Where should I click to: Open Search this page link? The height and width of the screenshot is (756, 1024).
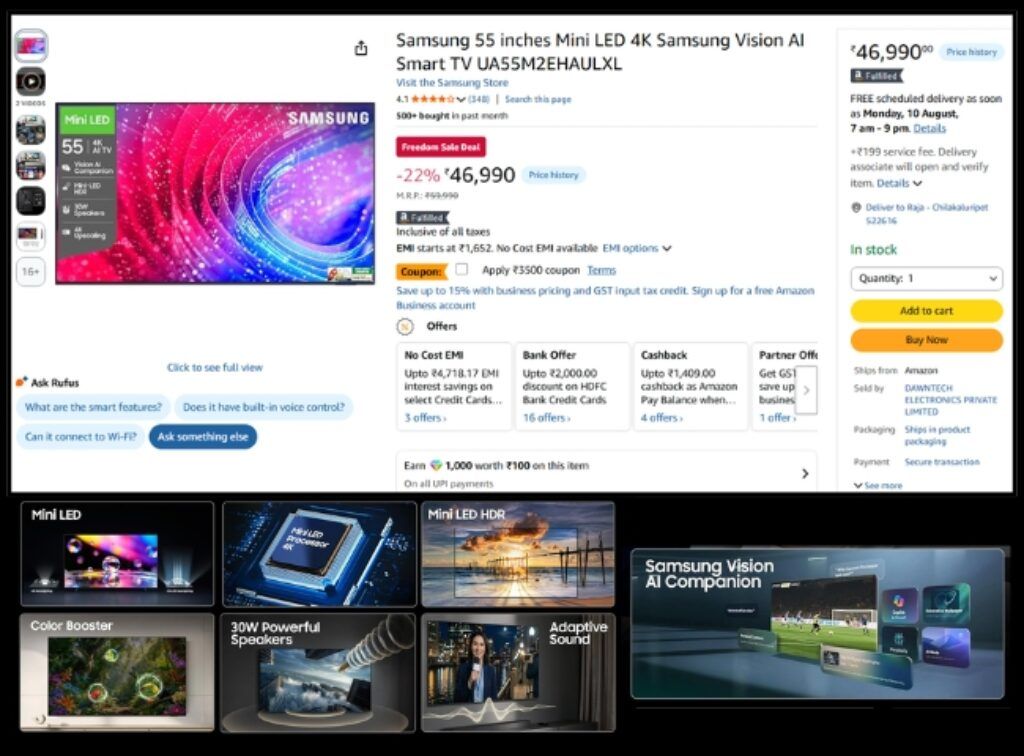pyautogui.click(x=537, y=99)
